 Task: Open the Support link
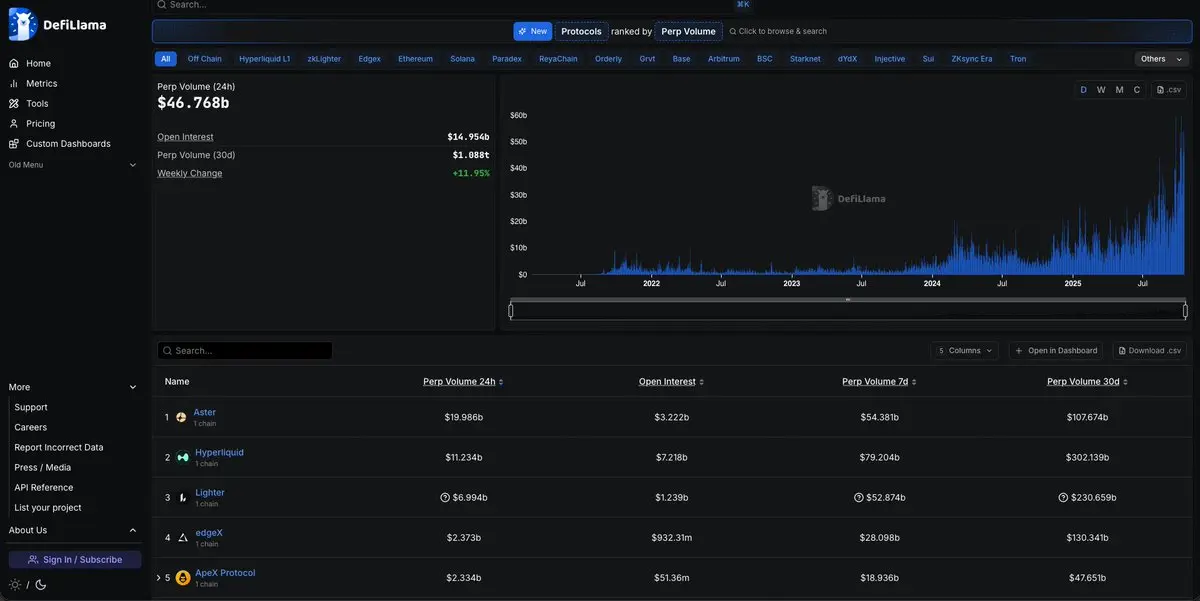(x=31, y=407)
